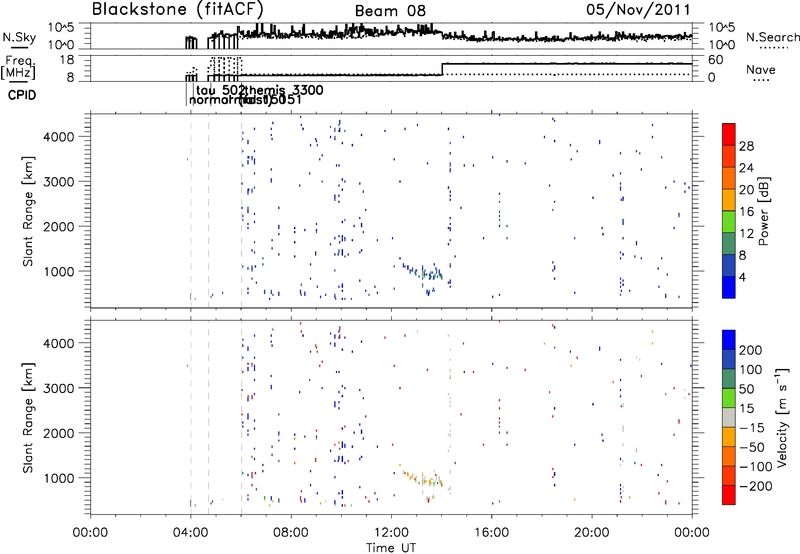Click the '12:00' time tick label
Image resolution: width=800 pixels, height=554 pixels.
coord(391,533)
